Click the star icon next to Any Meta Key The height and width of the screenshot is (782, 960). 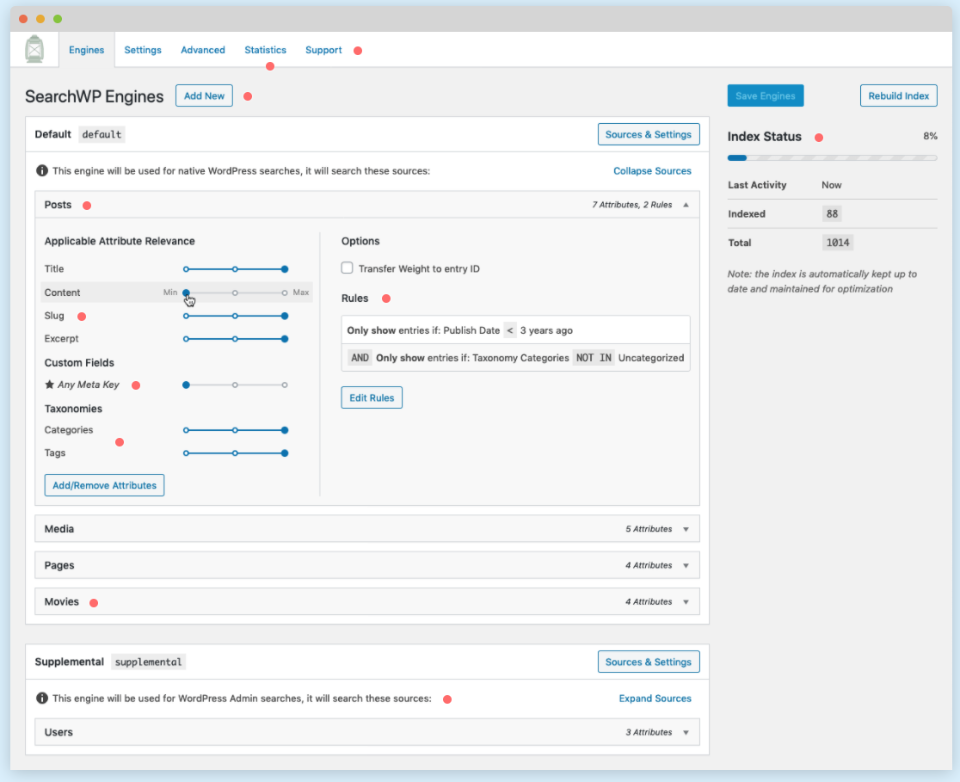50,385
